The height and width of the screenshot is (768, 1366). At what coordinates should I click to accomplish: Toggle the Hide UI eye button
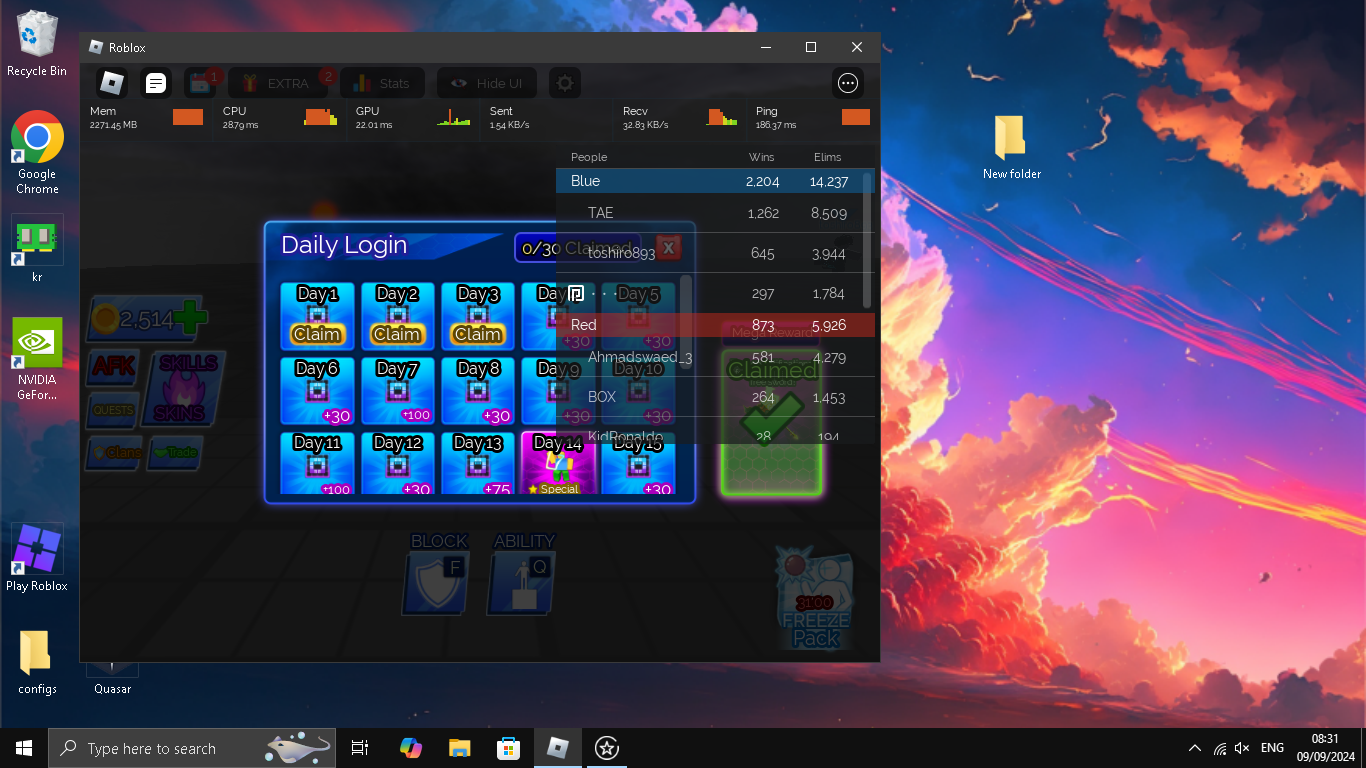(x=487, y=83)
